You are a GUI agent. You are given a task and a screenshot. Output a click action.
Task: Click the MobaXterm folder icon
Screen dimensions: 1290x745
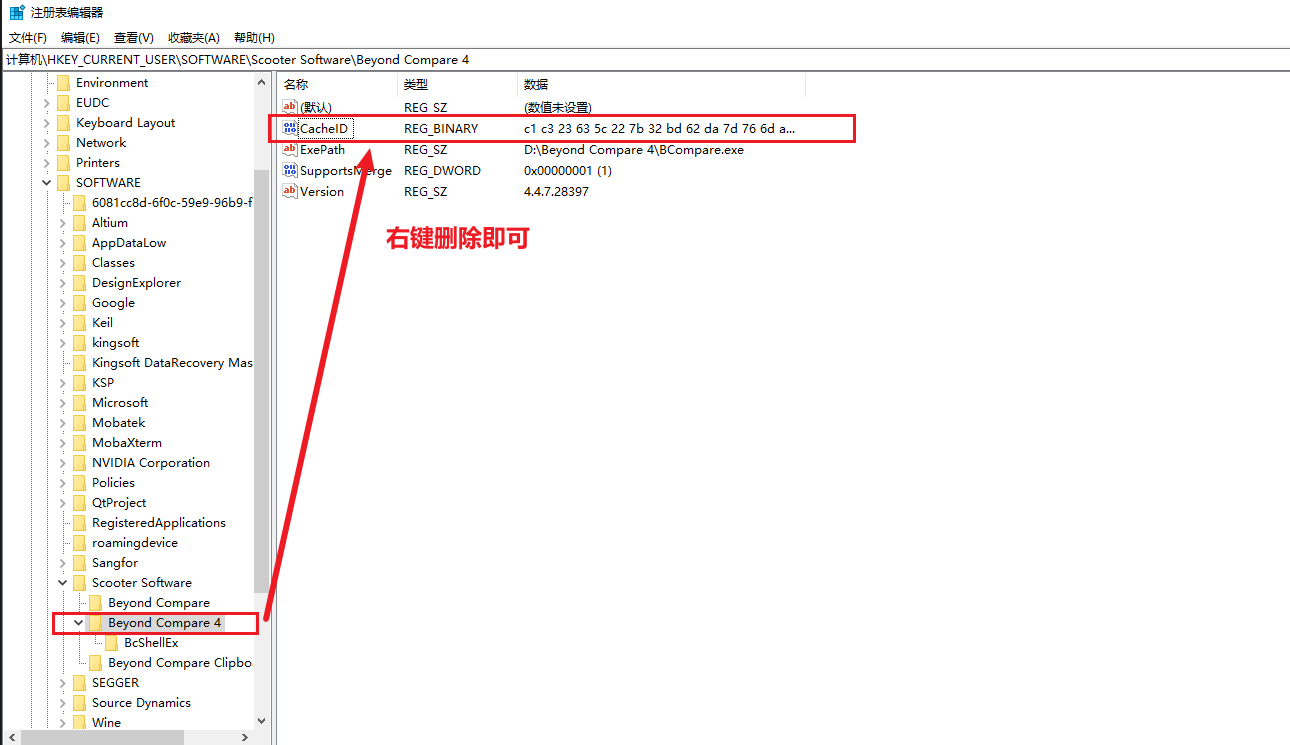(x=80, y=443)
